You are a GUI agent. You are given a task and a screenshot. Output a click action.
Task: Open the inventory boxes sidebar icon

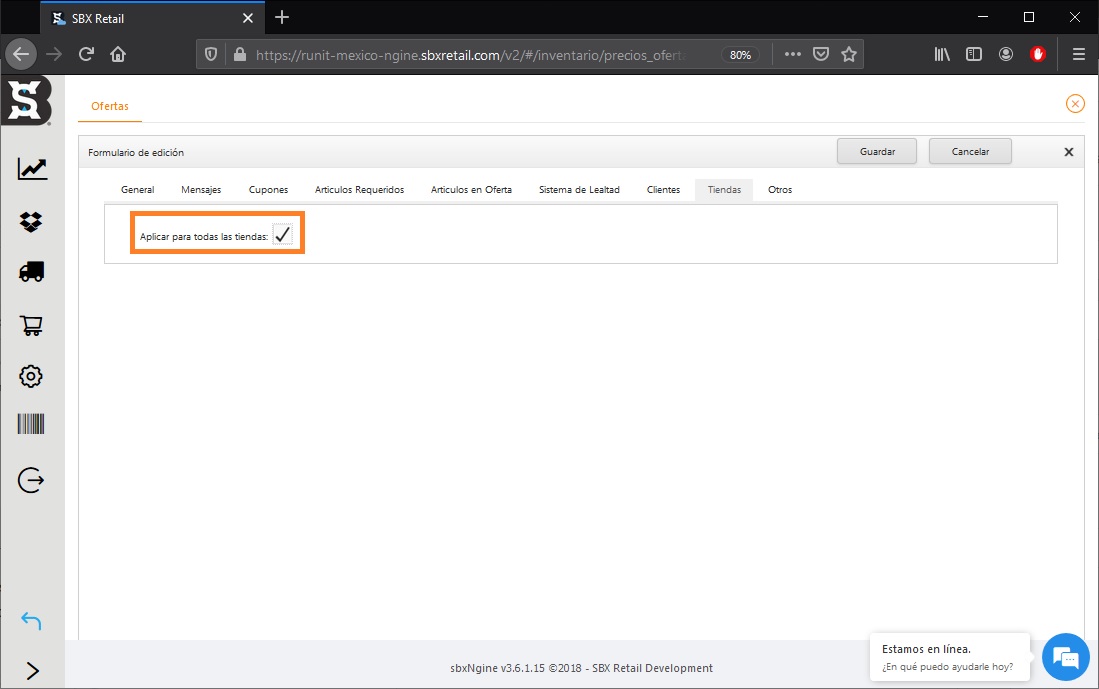(x=31, y=221)
